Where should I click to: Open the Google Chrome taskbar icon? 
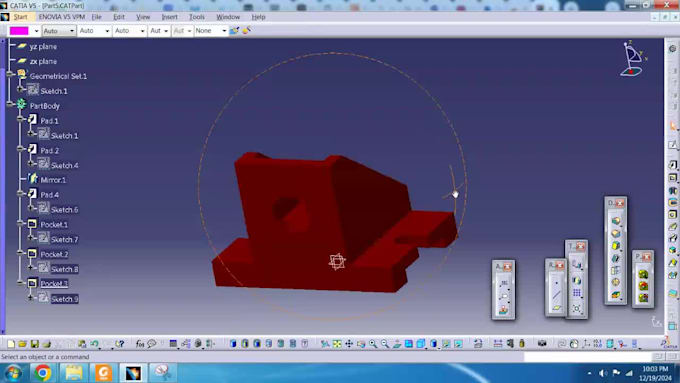point(42,373)
